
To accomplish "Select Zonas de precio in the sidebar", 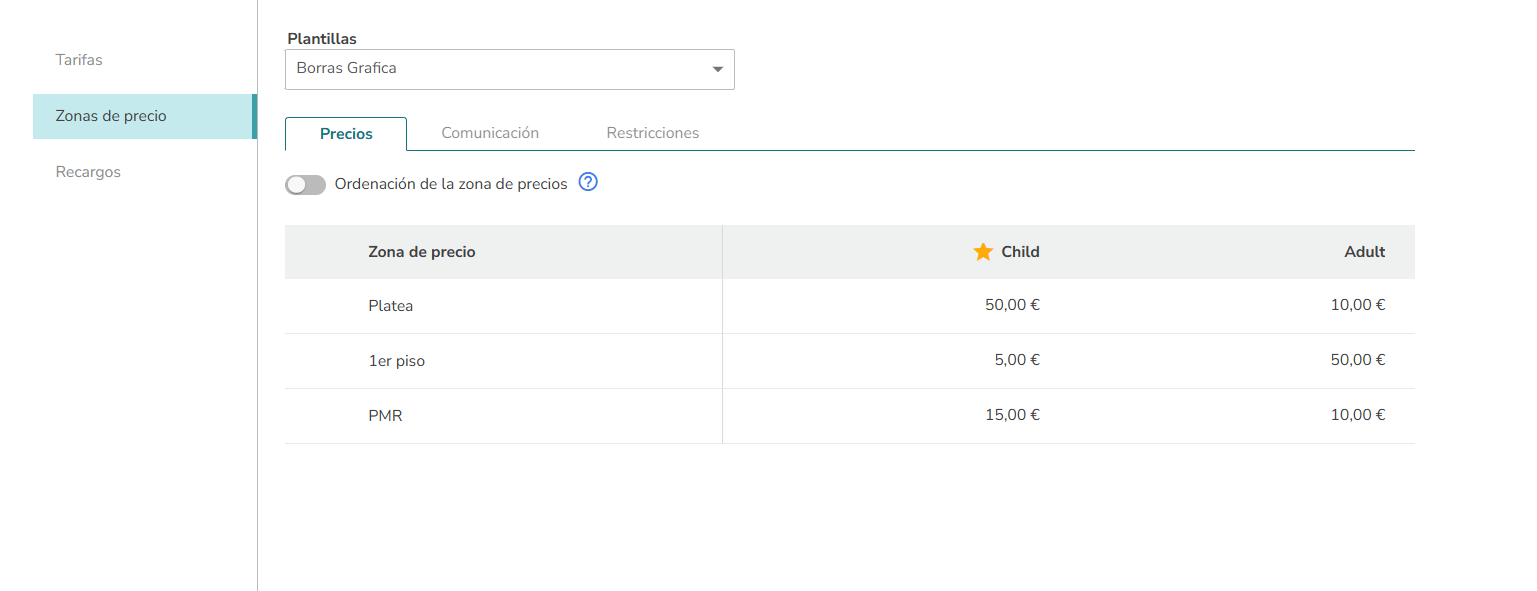I will [x=111, y=116].
